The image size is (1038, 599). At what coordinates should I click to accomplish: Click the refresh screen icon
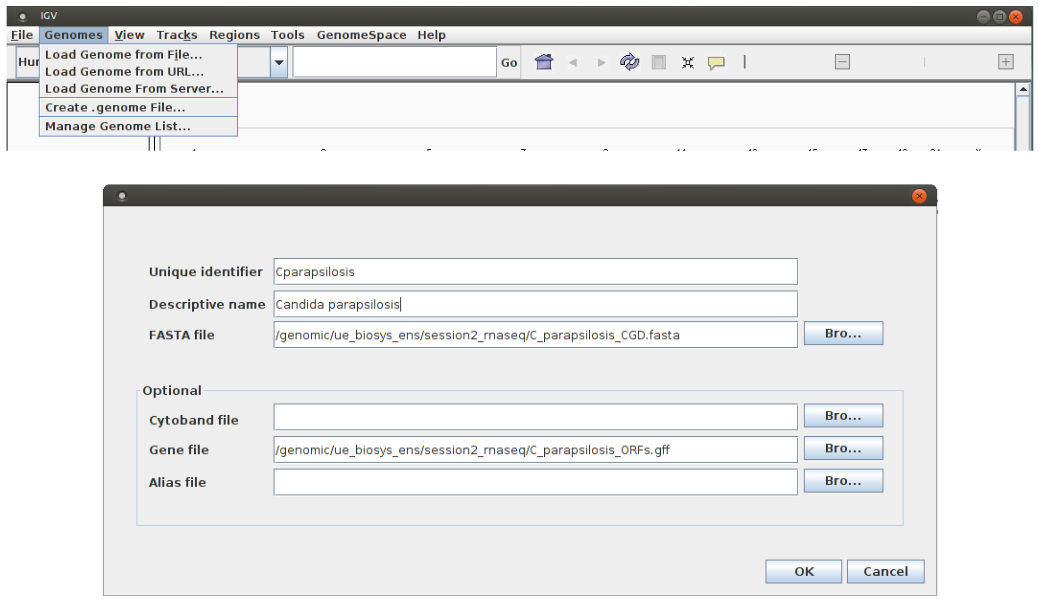point(629,62)
